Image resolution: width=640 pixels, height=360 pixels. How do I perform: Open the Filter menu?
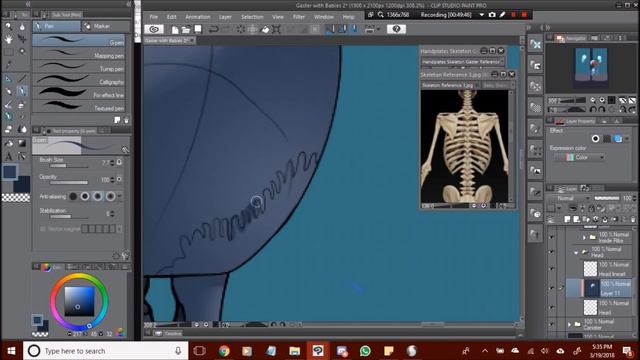(x=299, y=17)
